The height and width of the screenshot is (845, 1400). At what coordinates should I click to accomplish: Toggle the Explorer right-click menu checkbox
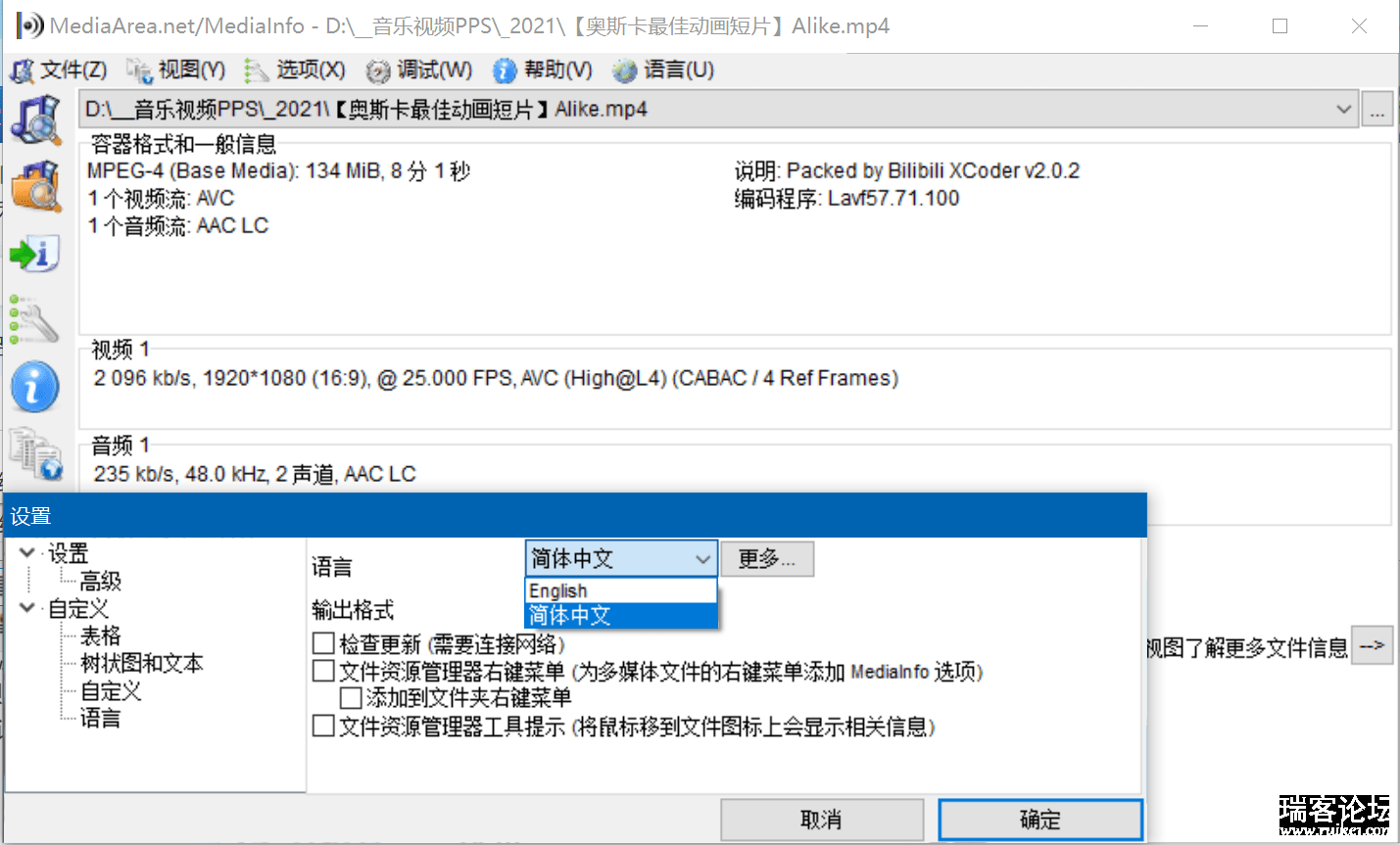tap(323, 672)
